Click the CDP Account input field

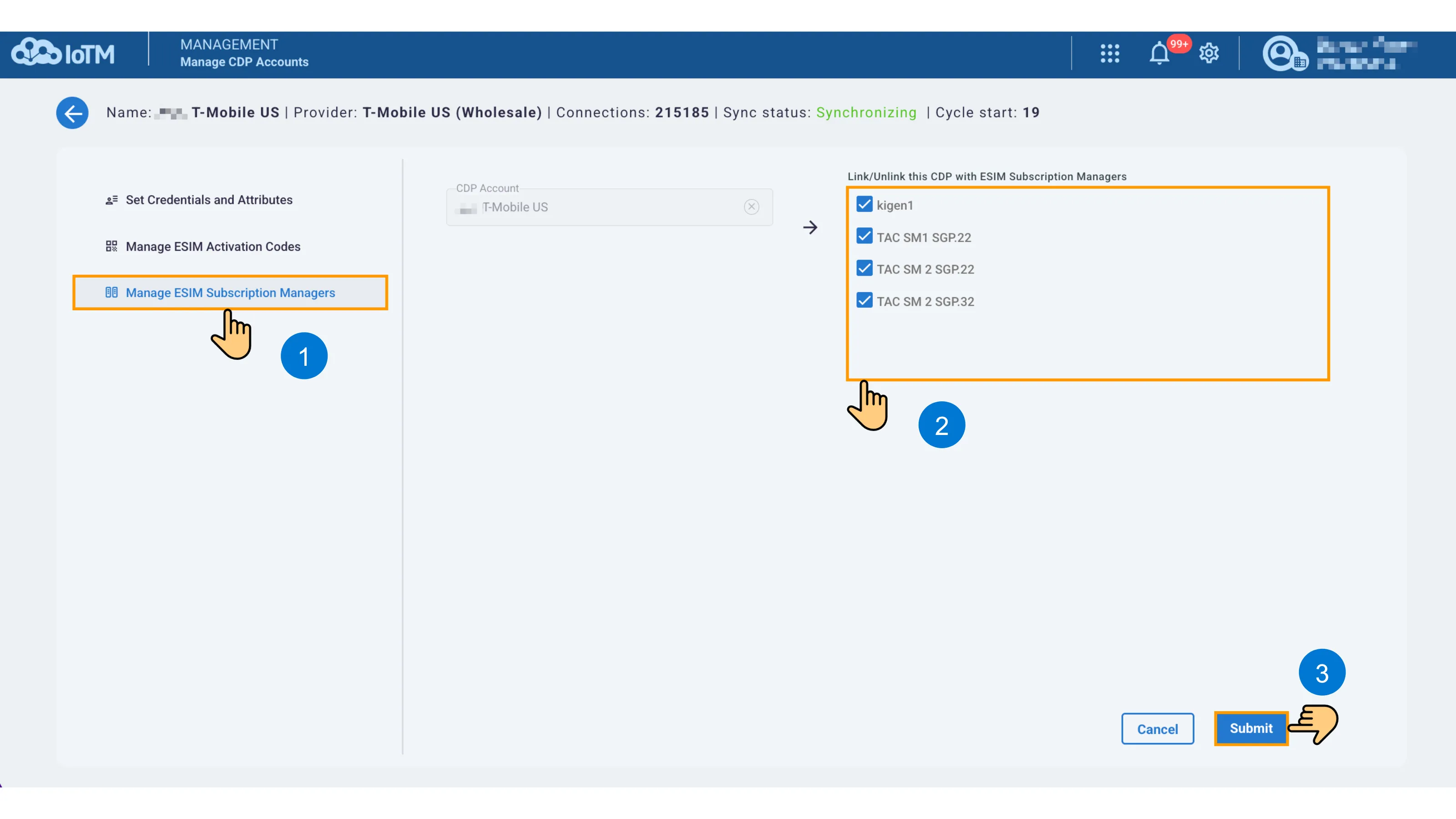[x=609, y=207]
